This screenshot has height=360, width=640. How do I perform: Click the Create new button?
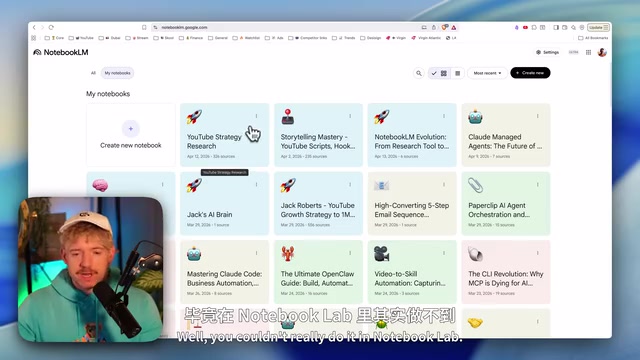tap(530, 73)
